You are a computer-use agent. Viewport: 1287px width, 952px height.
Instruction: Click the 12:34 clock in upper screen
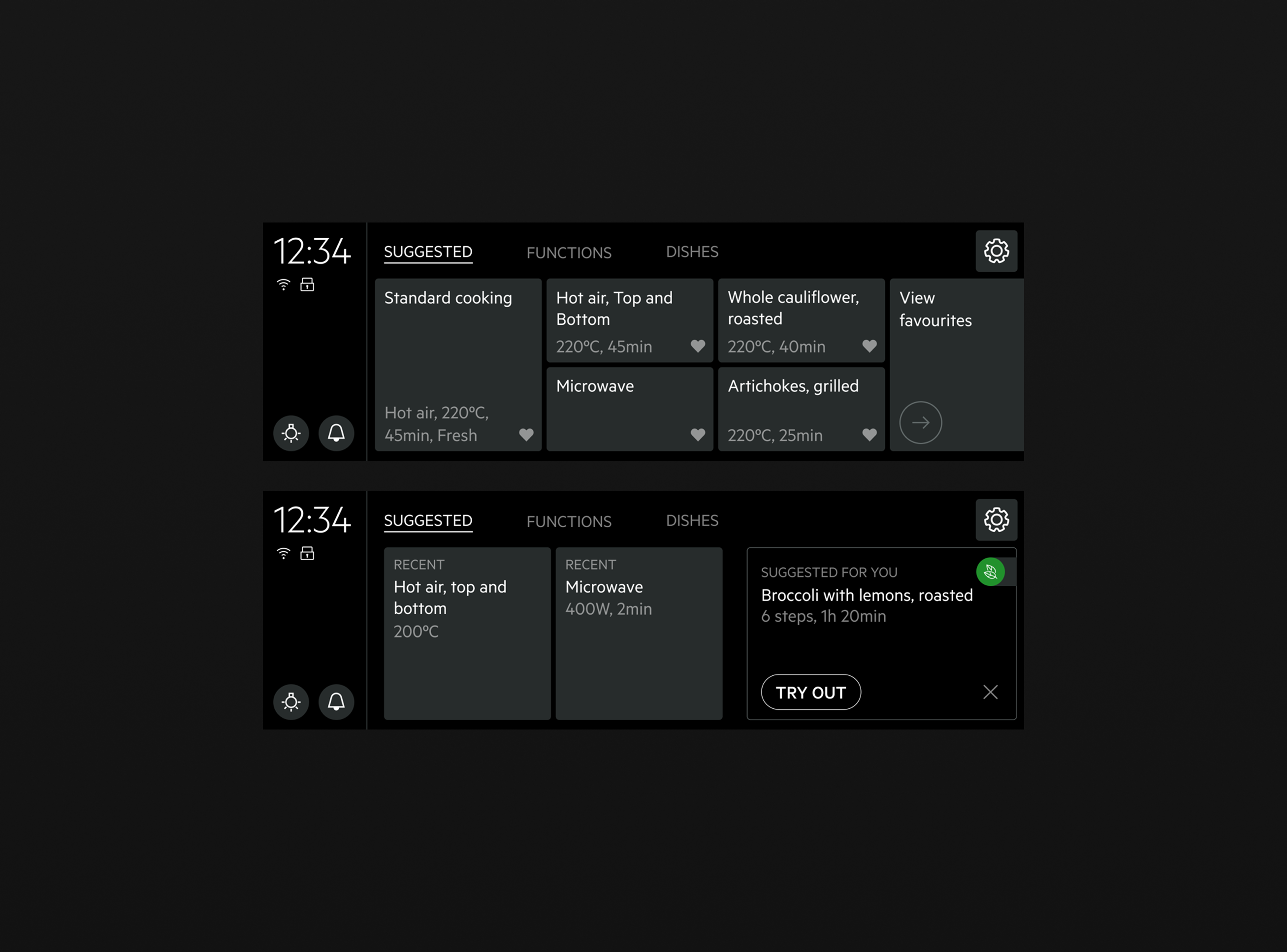[312, 251]
